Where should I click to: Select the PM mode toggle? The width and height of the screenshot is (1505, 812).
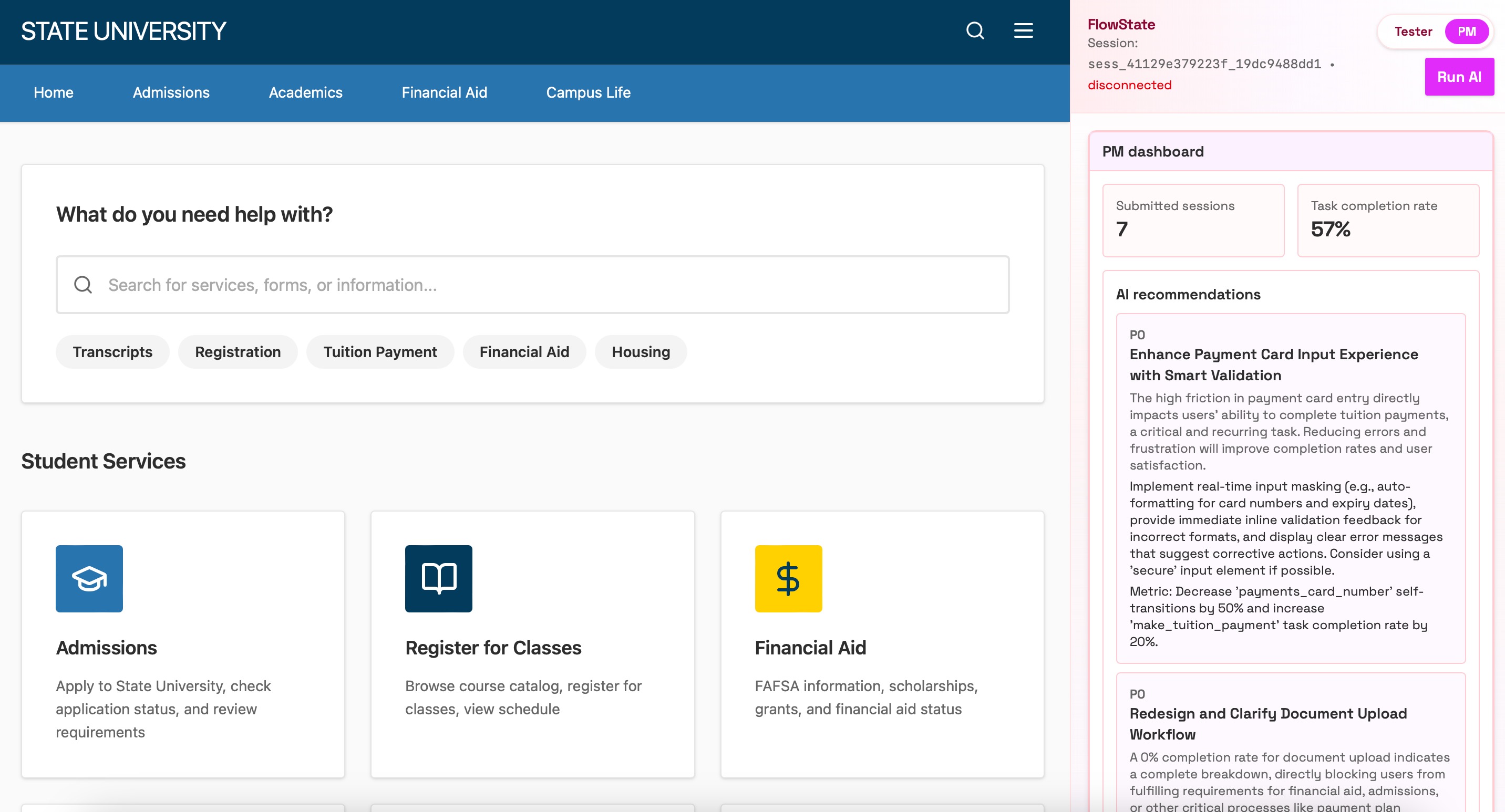(x=1466, y=32)
